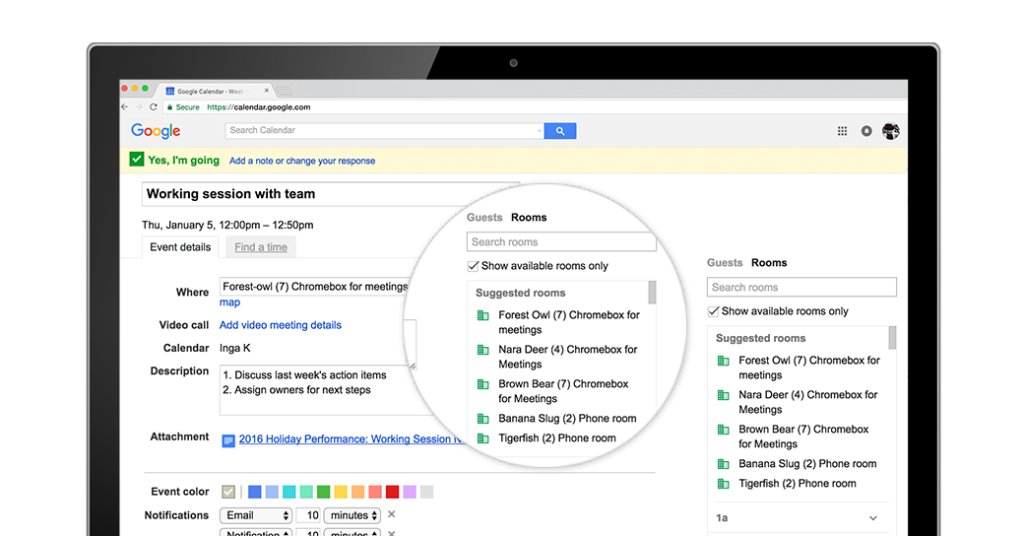Close the Google Calendar browser tab

(266, 91)
